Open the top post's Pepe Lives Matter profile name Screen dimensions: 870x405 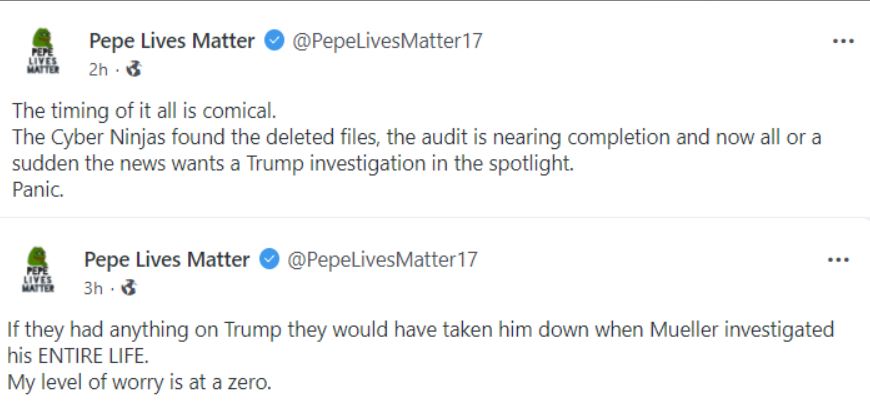coord(171,42)
